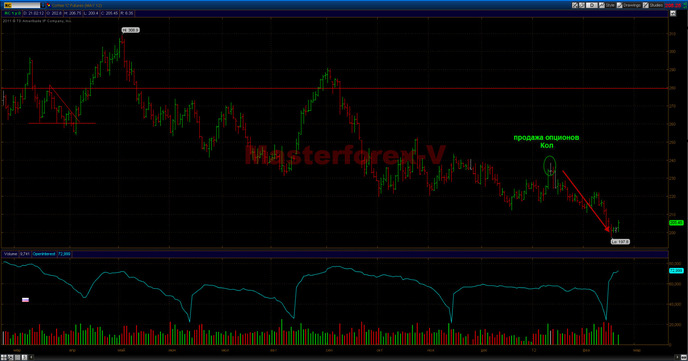Click the colored dots link icon by symbol
This screenshot has height=361, width=688.
point(49,5)
